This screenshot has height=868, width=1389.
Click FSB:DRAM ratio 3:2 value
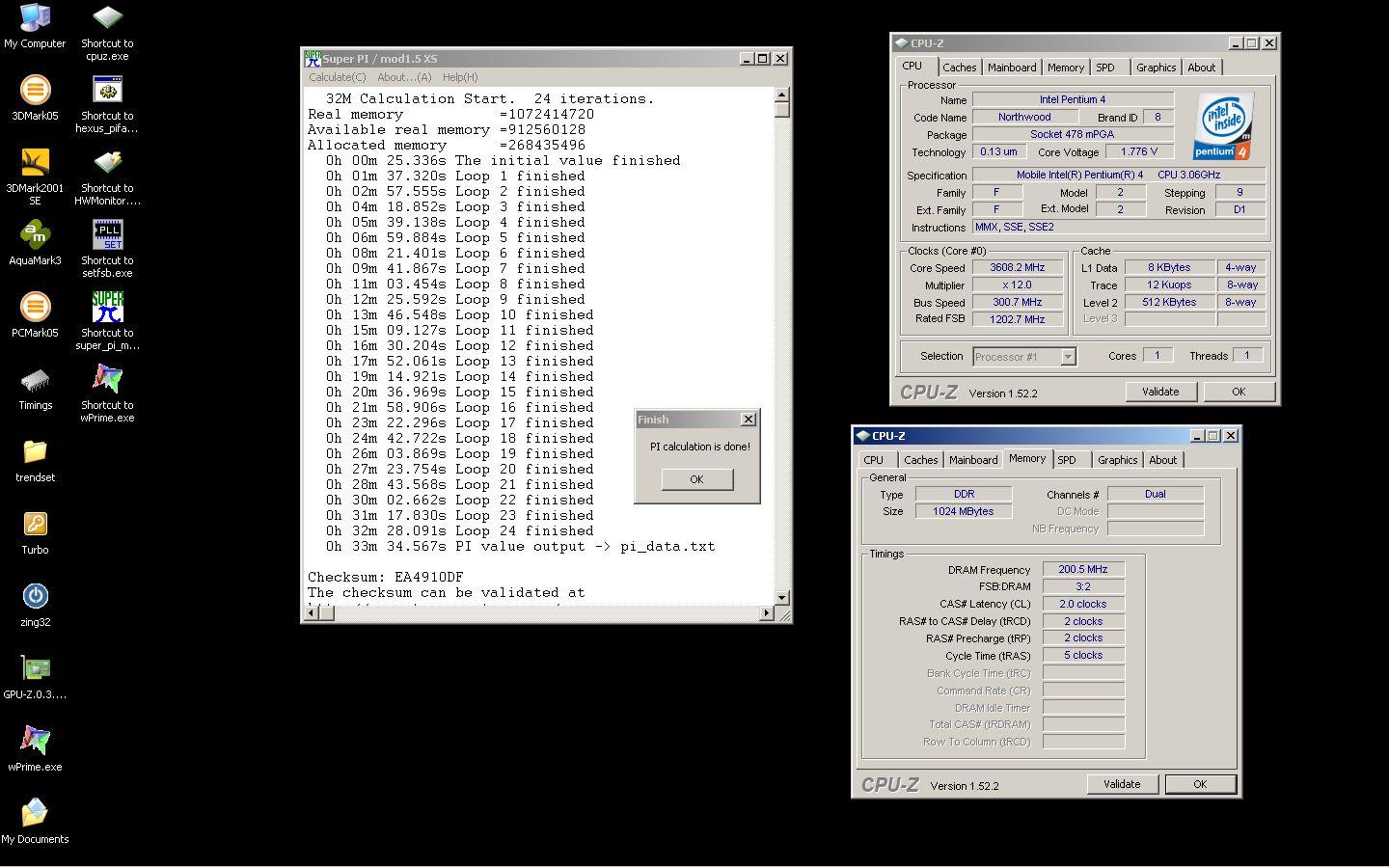coord(1083,586)
